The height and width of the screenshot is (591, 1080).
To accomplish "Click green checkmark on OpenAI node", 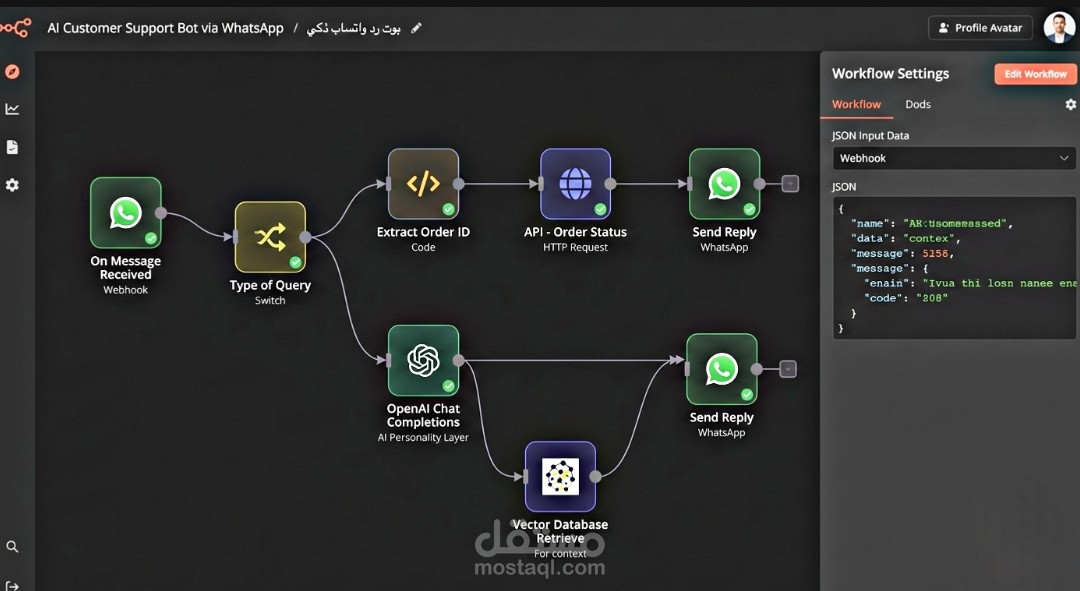I will click(448, 386).
